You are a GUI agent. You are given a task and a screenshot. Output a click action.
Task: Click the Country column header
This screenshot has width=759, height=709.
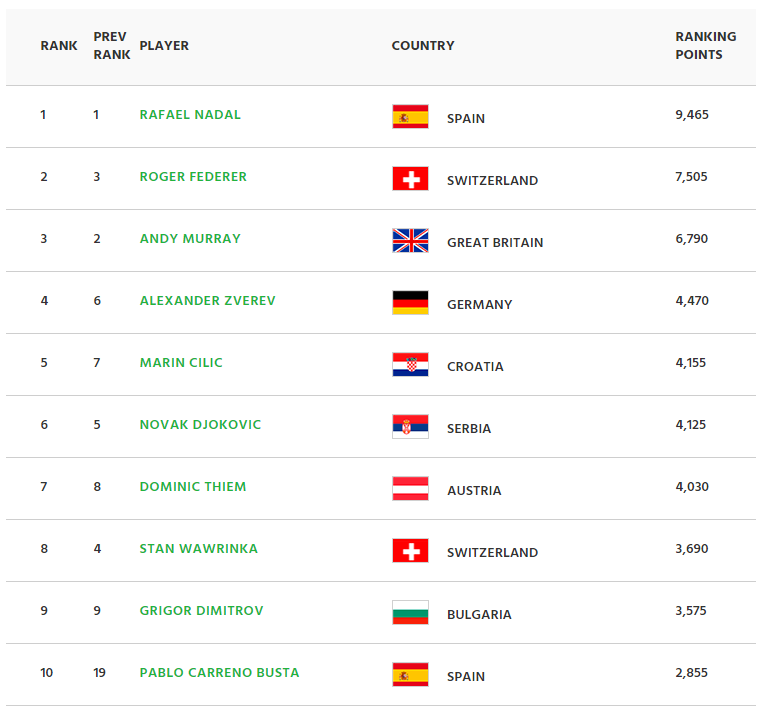pyautogui.click(x=423, y=46)
